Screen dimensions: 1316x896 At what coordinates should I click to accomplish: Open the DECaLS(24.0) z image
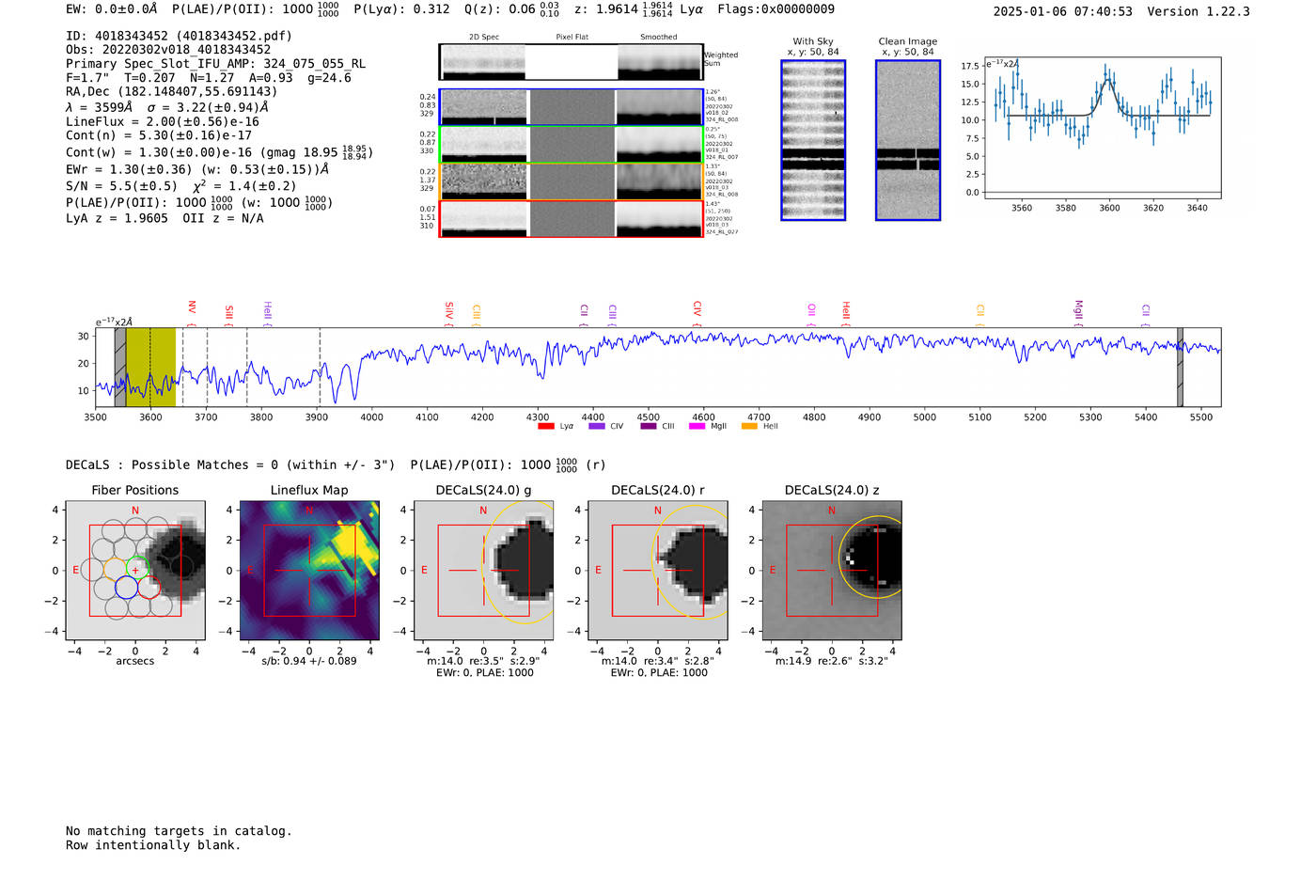(831, 571)
